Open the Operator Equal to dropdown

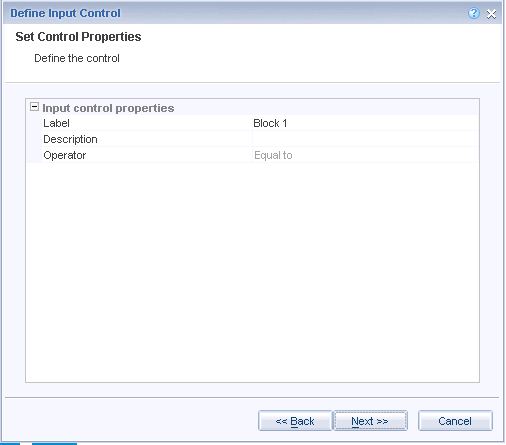coord(365,155)
